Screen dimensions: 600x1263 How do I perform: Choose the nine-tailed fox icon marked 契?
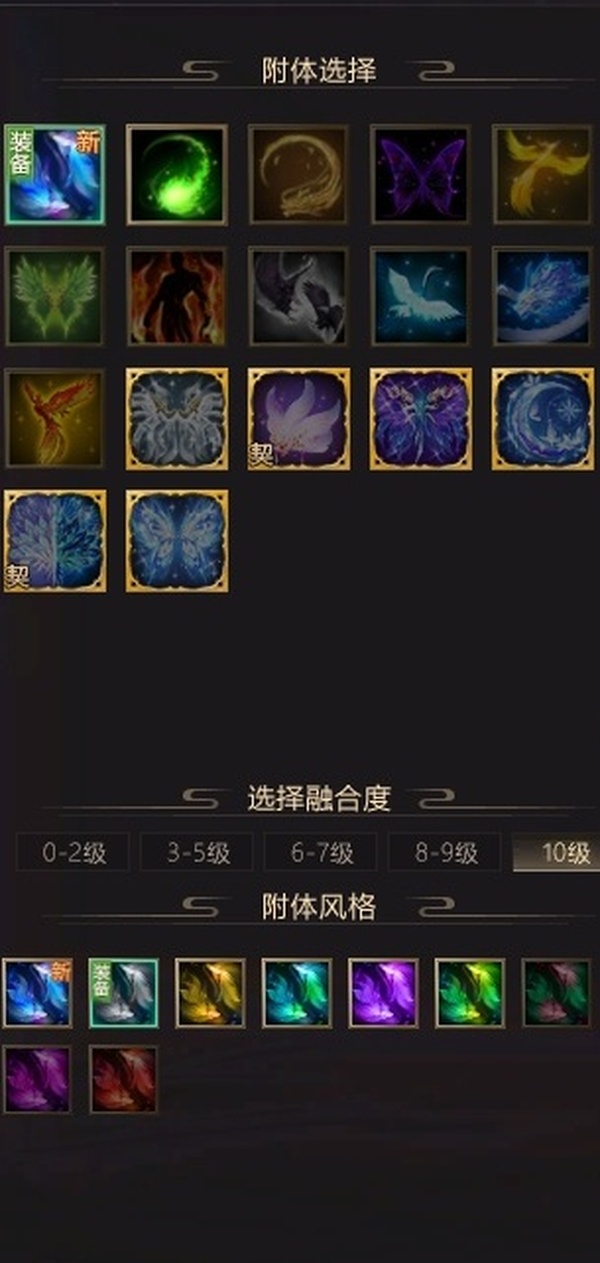[x=299, y=418]
